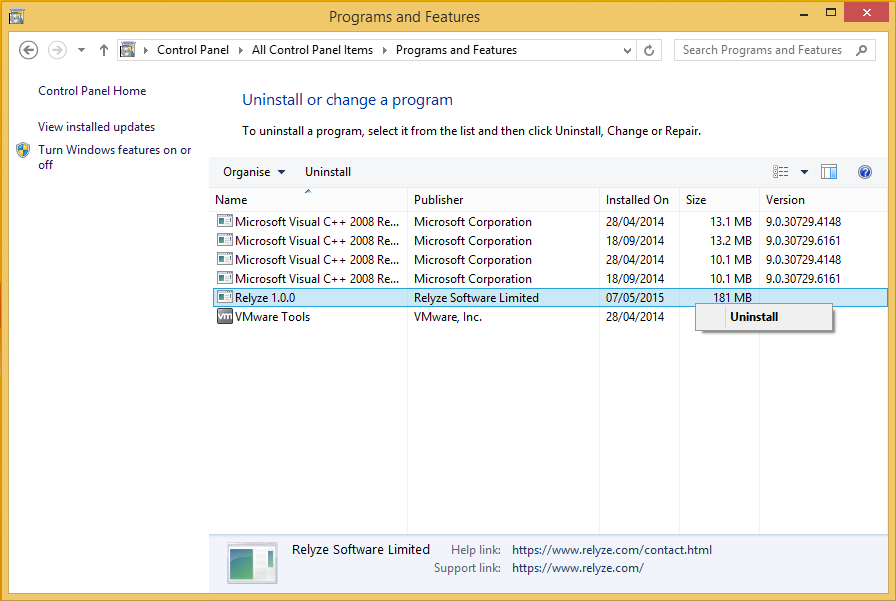Type in Search Programs and Features box
Image resolution: width=896 pixels, height=601 pixels.
(x=762, y=50)
